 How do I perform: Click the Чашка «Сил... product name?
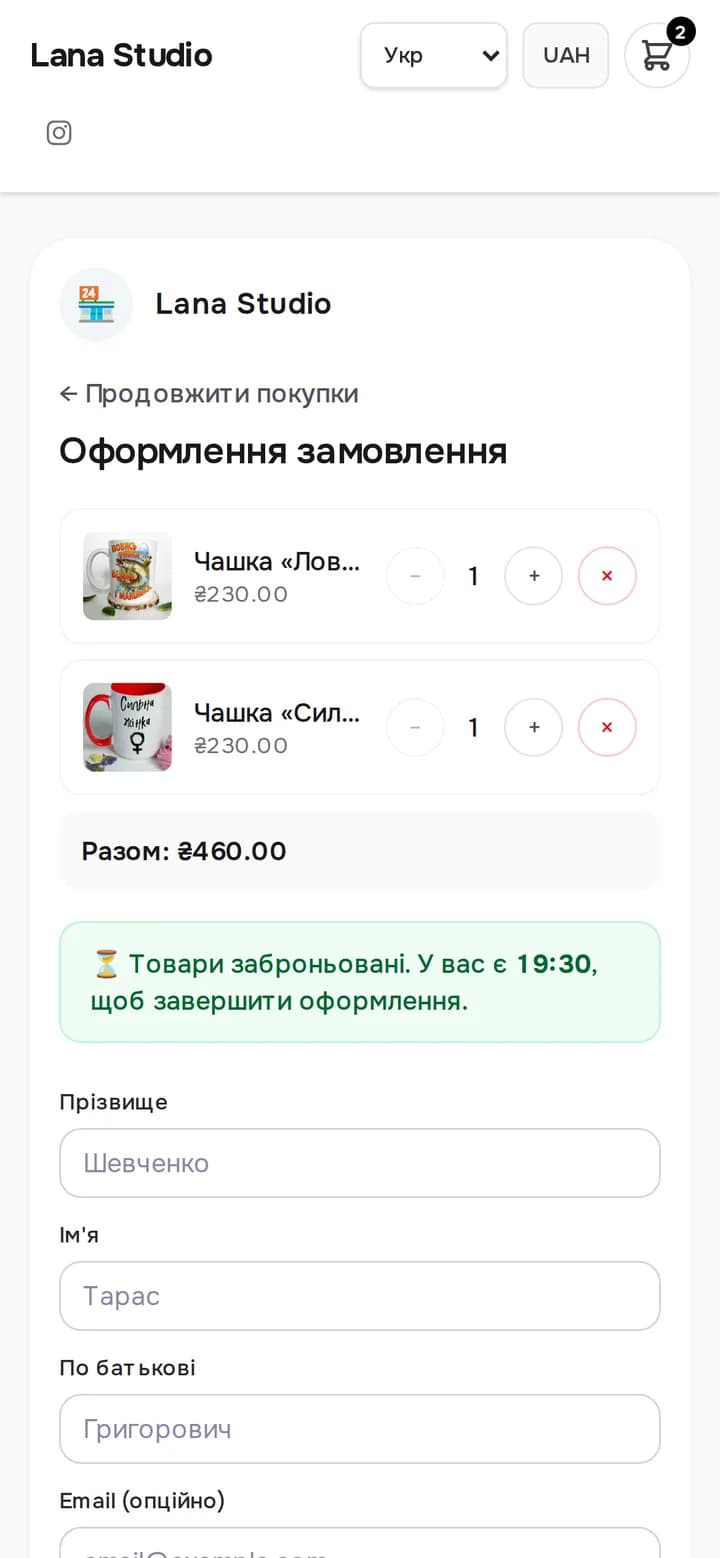click(277, 713)
